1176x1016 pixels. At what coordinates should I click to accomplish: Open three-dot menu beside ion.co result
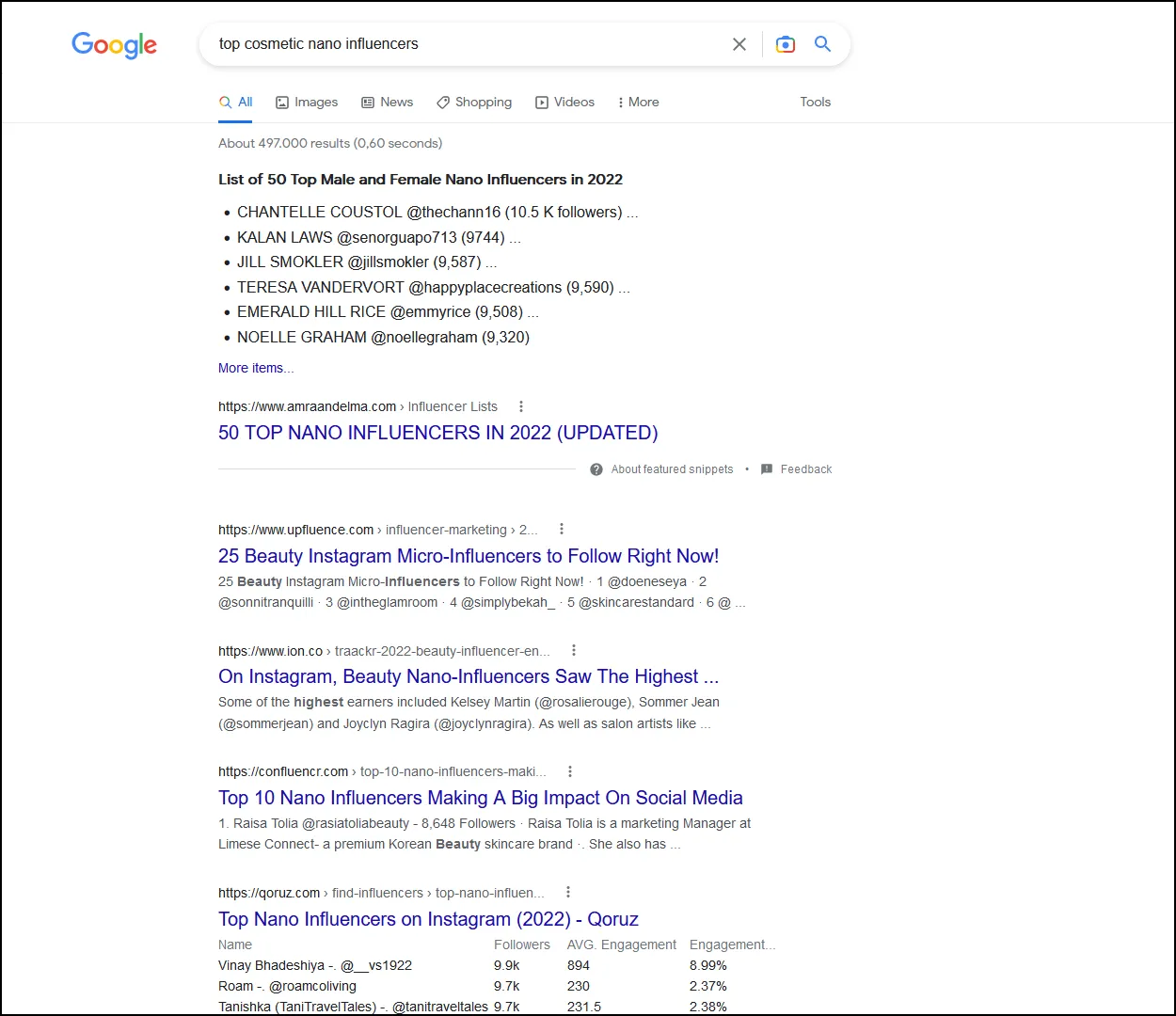[x=574, y=650]
